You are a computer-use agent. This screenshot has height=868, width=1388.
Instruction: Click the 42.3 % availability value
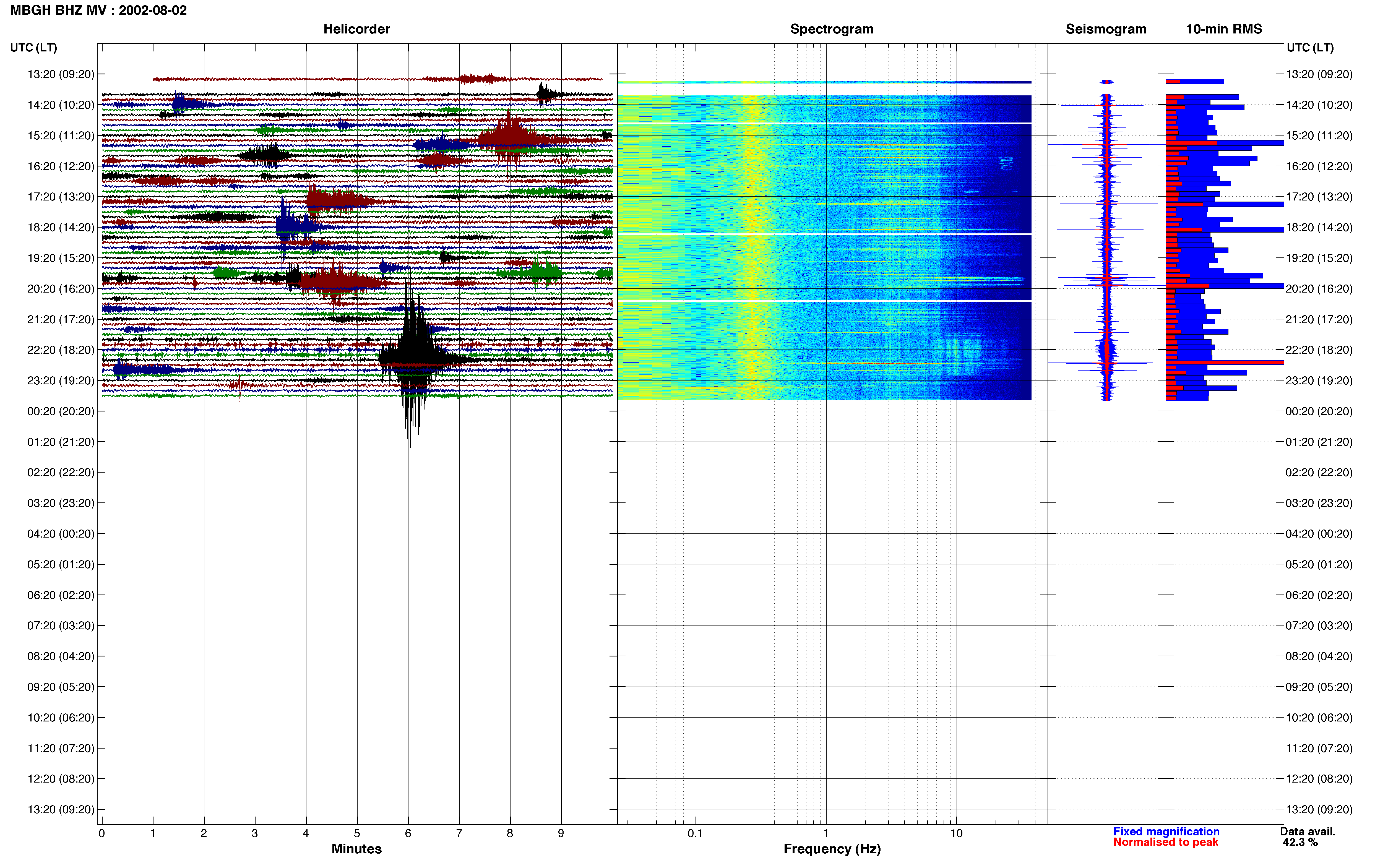click(x=1300, y=842)
